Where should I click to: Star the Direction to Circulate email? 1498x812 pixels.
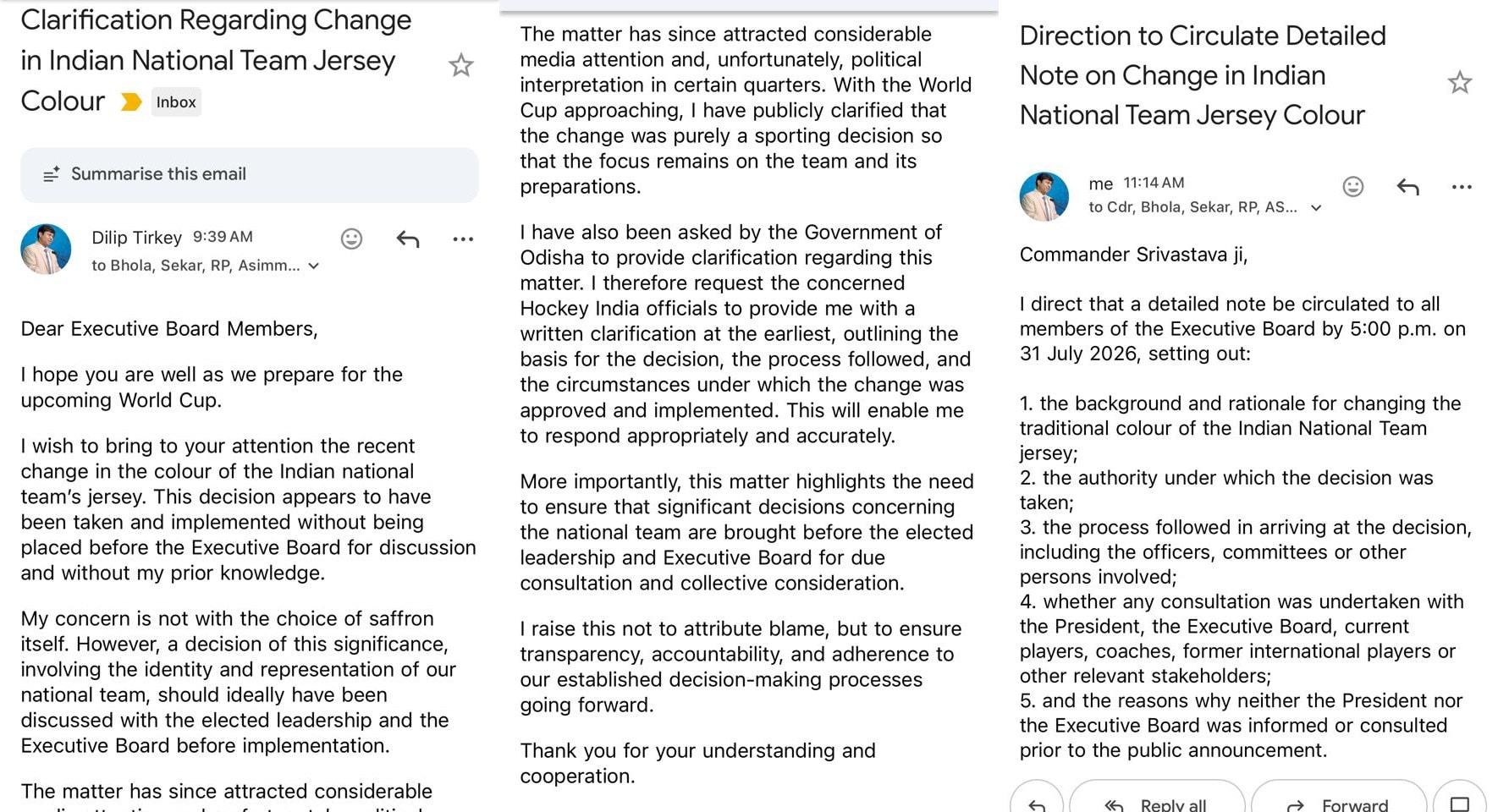(x=1459, y=82)
